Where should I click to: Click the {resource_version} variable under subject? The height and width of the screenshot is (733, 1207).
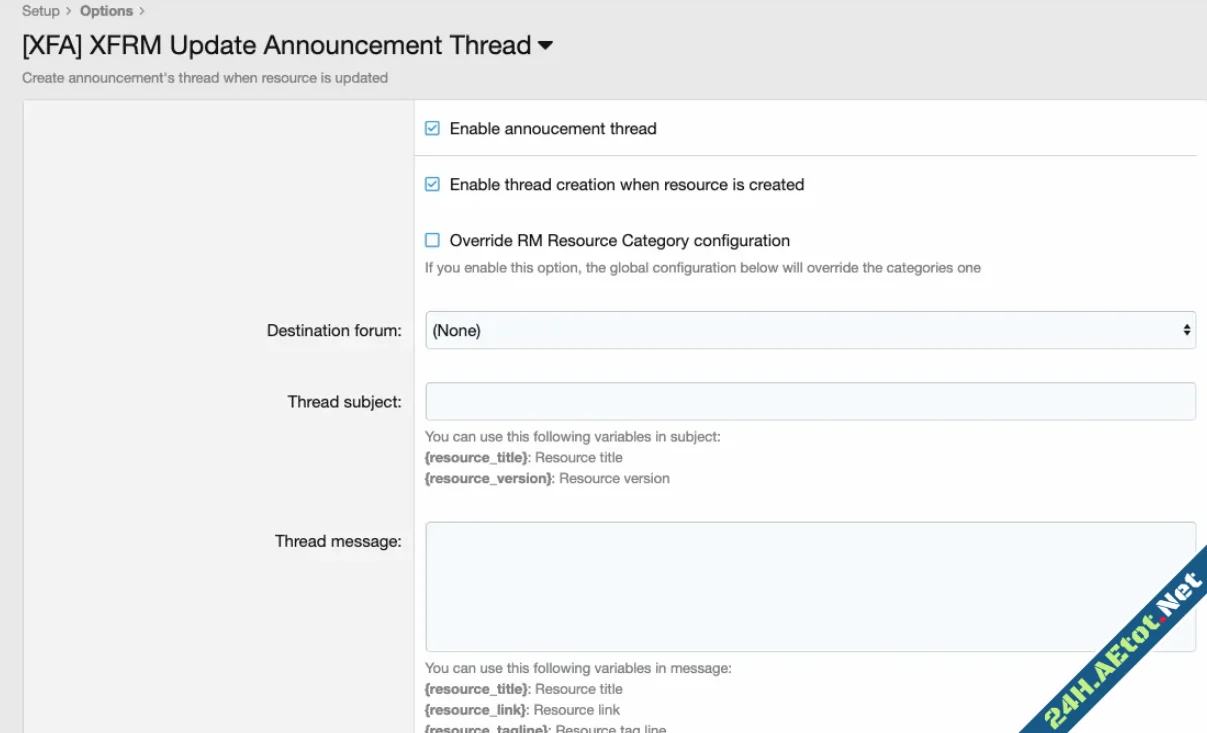[488, 478]
